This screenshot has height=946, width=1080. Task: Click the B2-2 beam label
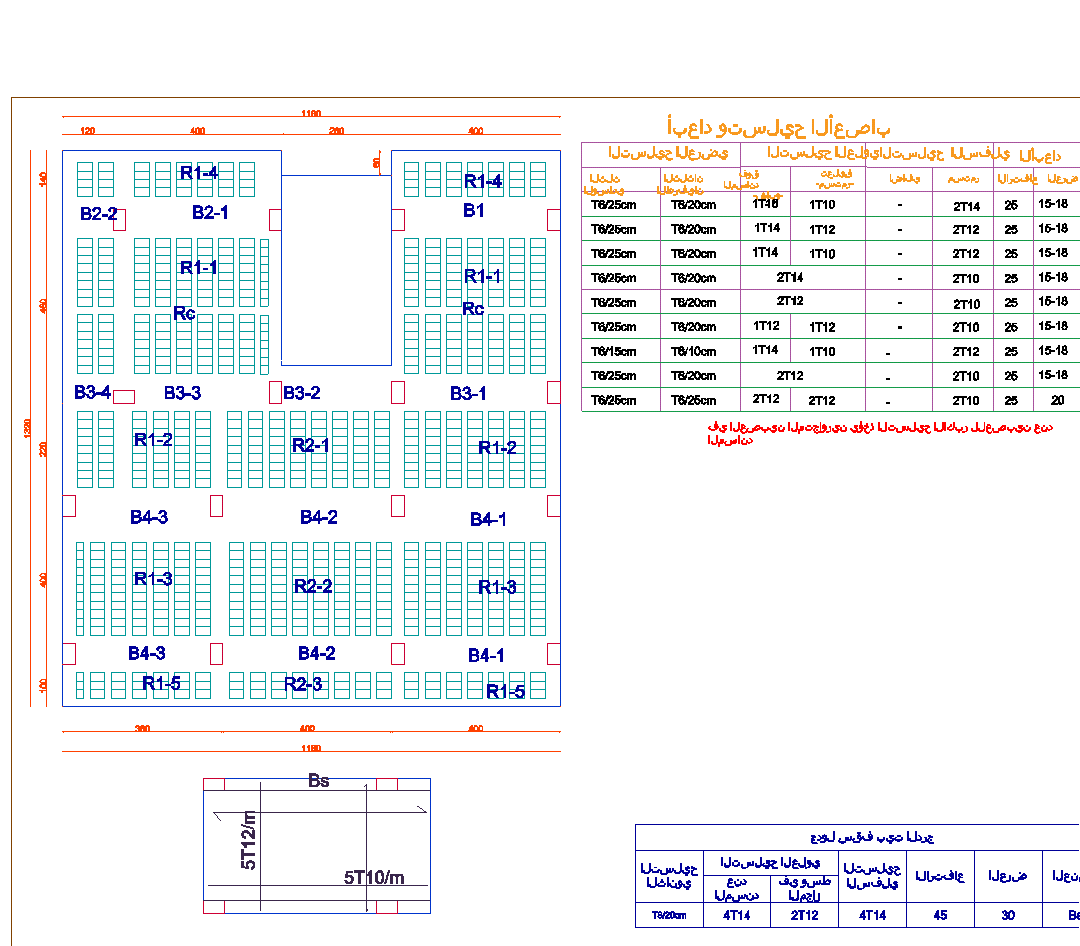coord(98,214)
